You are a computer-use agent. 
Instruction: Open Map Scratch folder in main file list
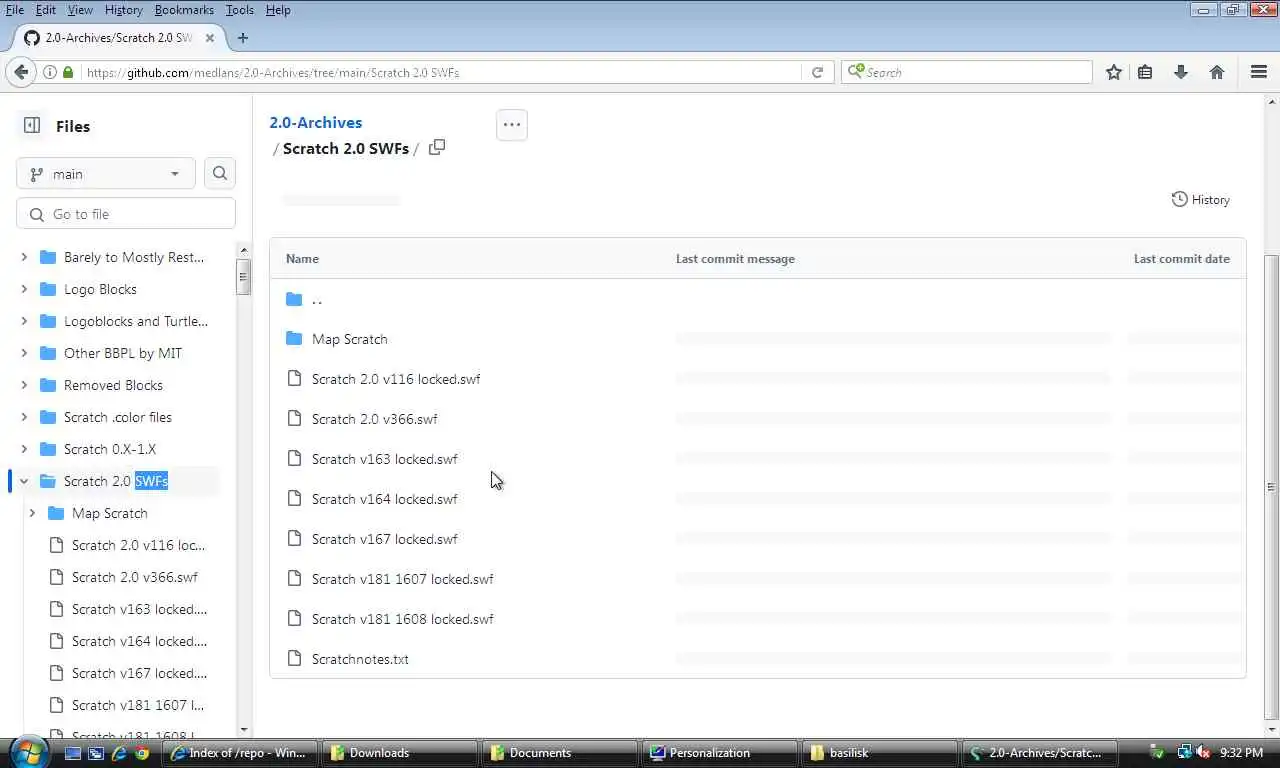tap(349, 339)
